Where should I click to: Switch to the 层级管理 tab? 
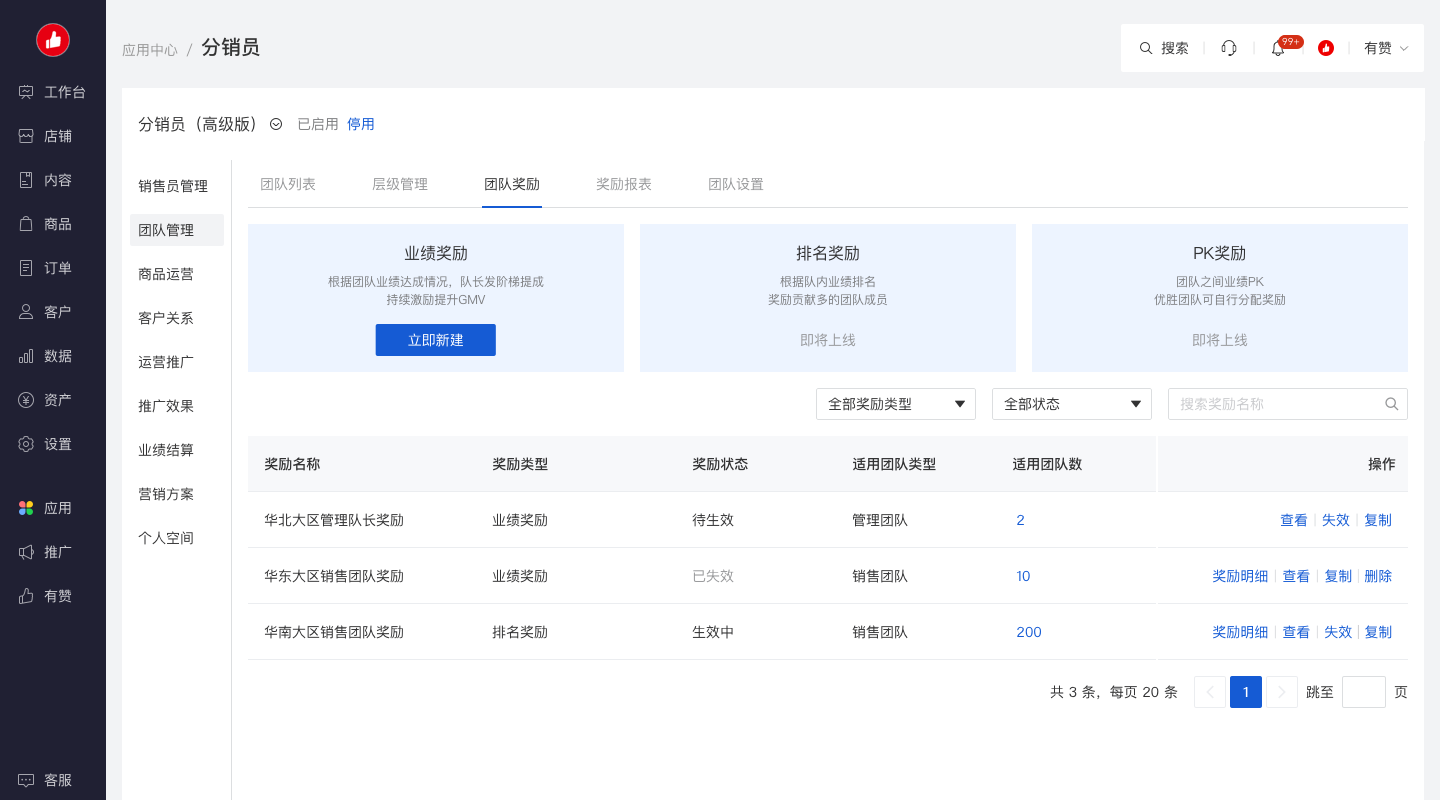pos(400,184)
